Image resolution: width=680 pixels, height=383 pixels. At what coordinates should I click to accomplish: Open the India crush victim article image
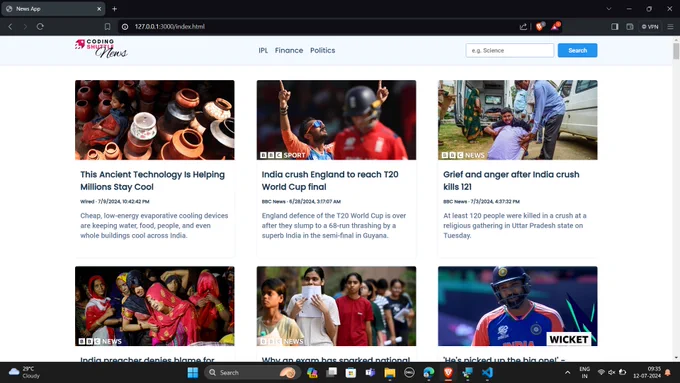point(517,120)
